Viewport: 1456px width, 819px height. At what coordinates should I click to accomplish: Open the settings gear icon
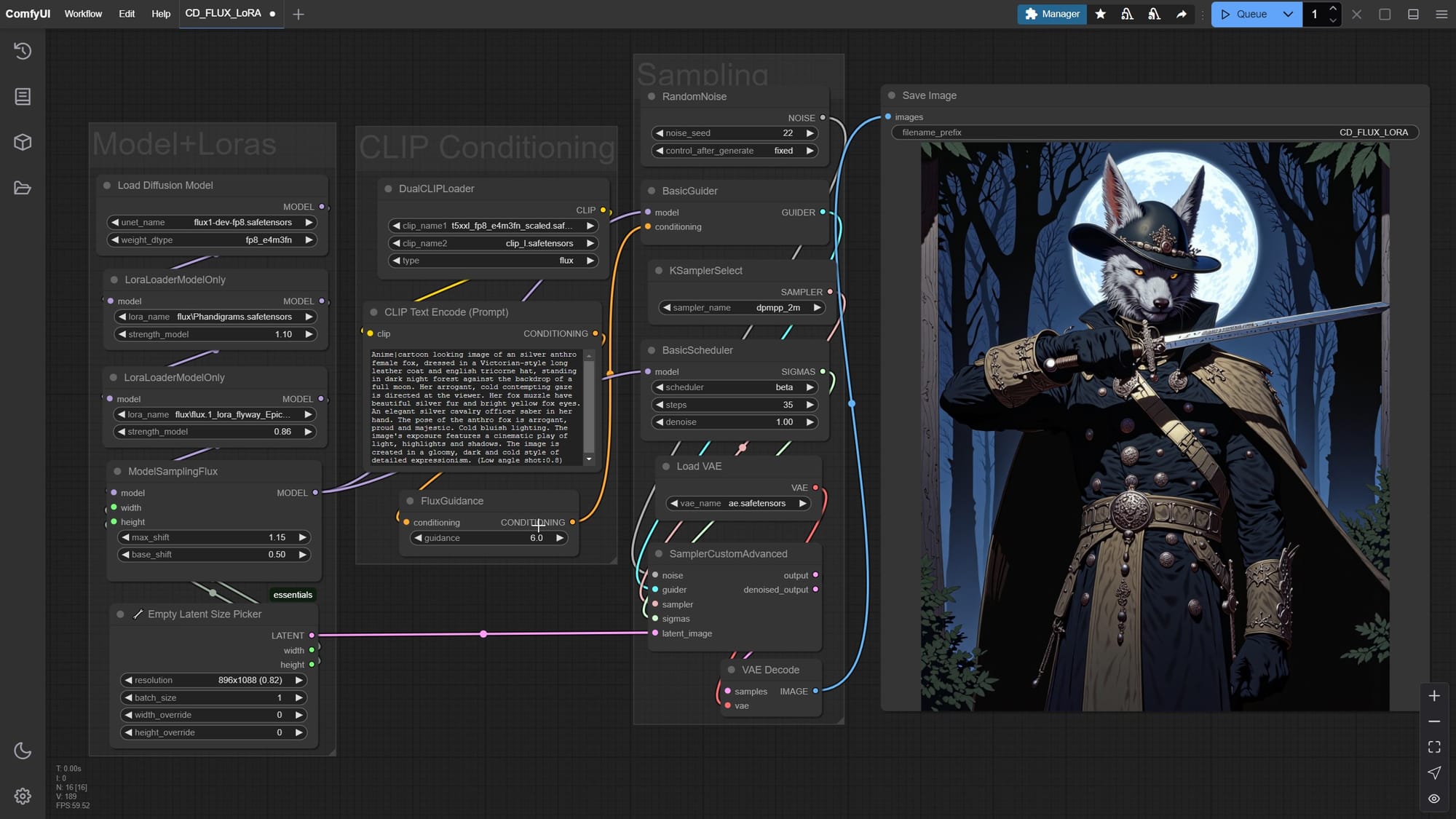point(23,796)
